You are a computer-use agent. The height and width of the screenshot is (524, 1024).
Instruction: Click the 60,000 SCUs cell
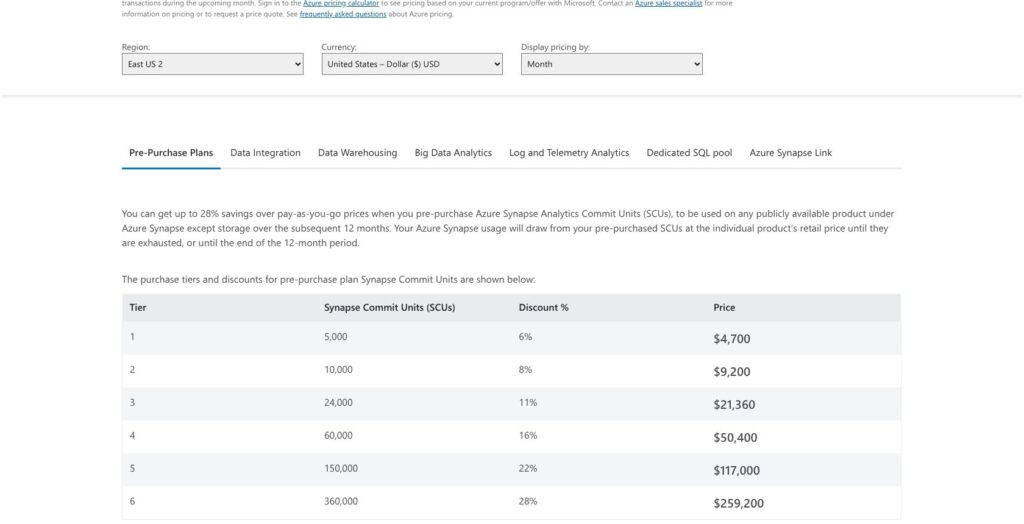338,436
